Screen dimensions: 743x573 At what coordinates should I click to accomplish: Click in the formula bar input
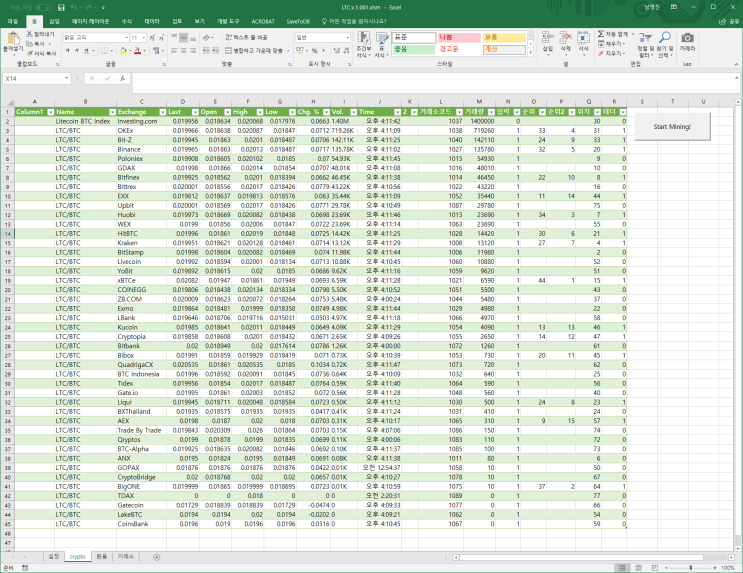(432, 82)
